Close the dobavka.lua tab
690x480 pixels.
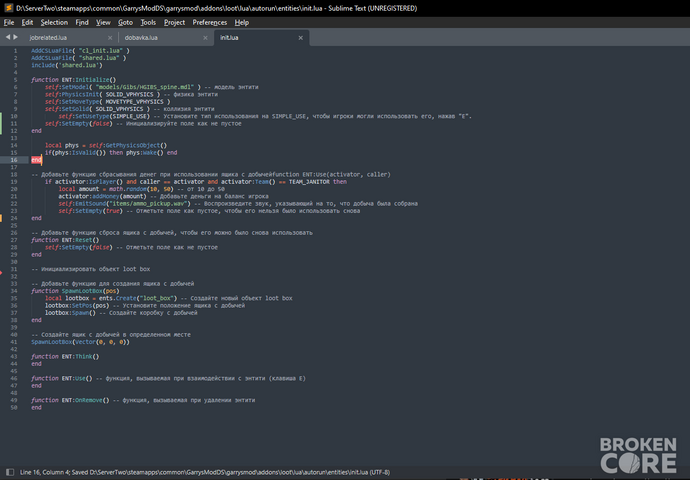click(205, 38)
